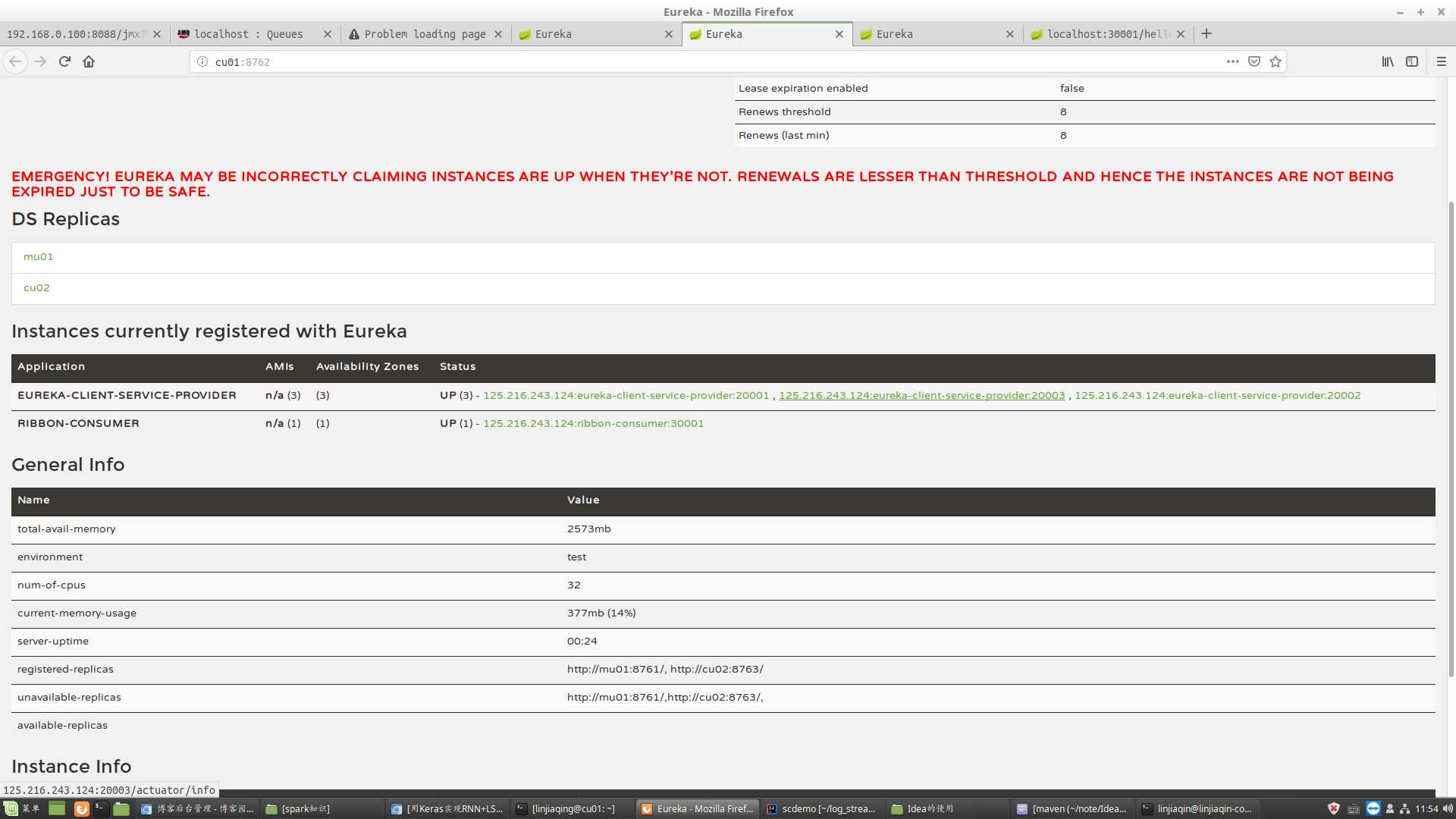Viewport: 1456px width, 819px height.
Task: Switch to the maven note editor window
Action: [x=1073, y=809]
